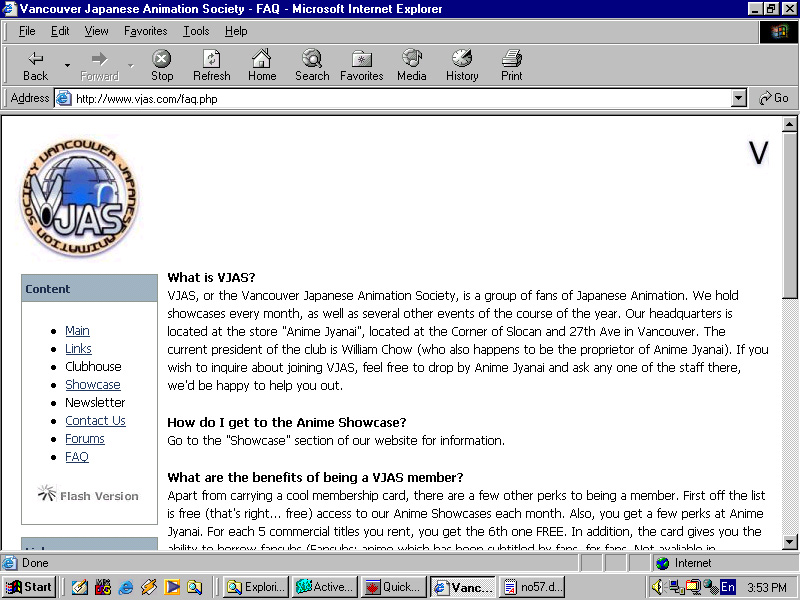The height and width of the screenshot is (600, 800).
Task: Click the Content sidebar header
Action: point(89,288)
